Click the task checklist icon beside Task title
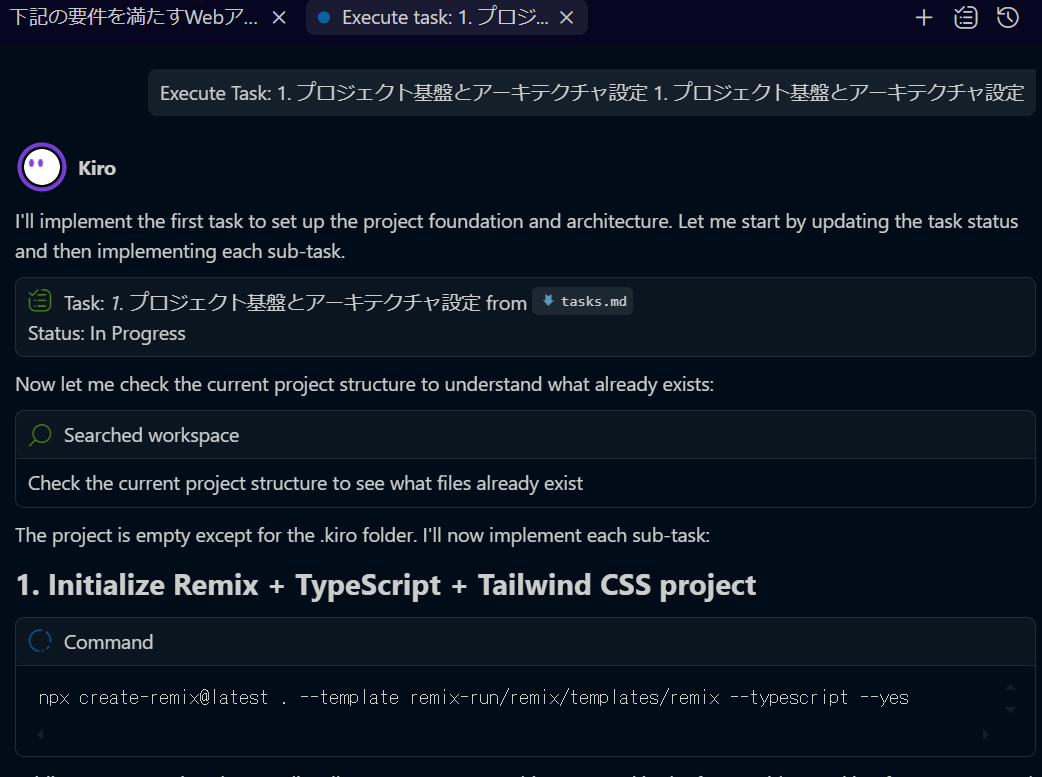 pos(40,301)
